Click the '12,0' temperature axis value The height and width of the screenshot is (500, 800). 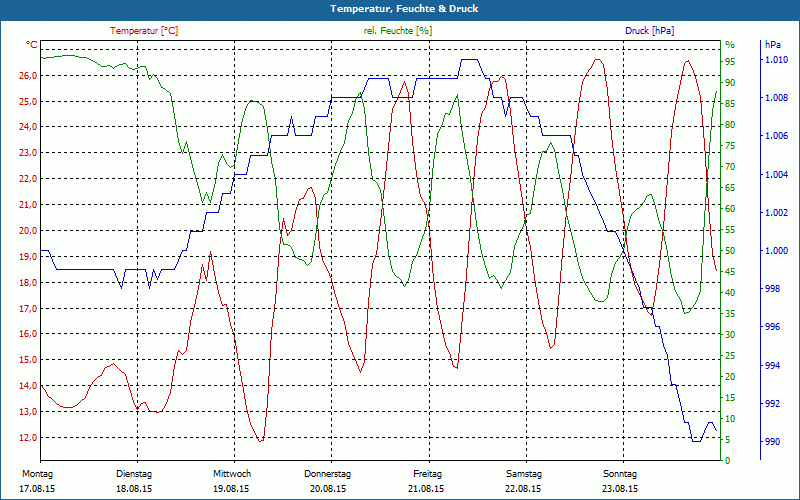click(x=28, y=438)
